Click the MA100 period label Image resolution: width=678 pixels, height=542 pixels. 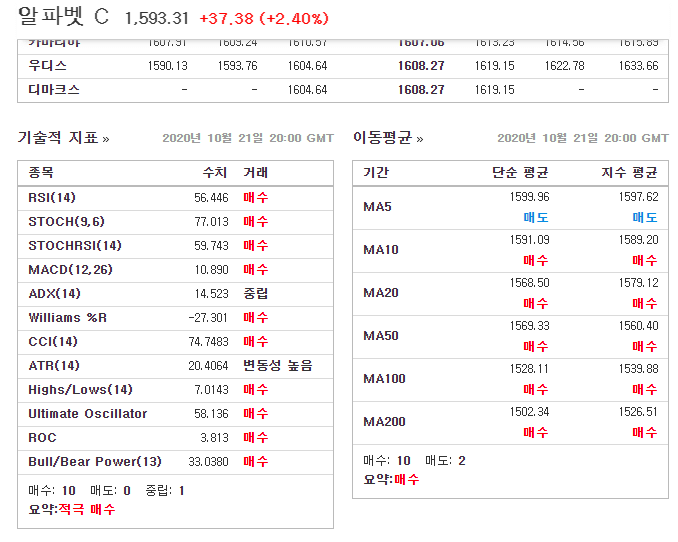pos(384,378)
